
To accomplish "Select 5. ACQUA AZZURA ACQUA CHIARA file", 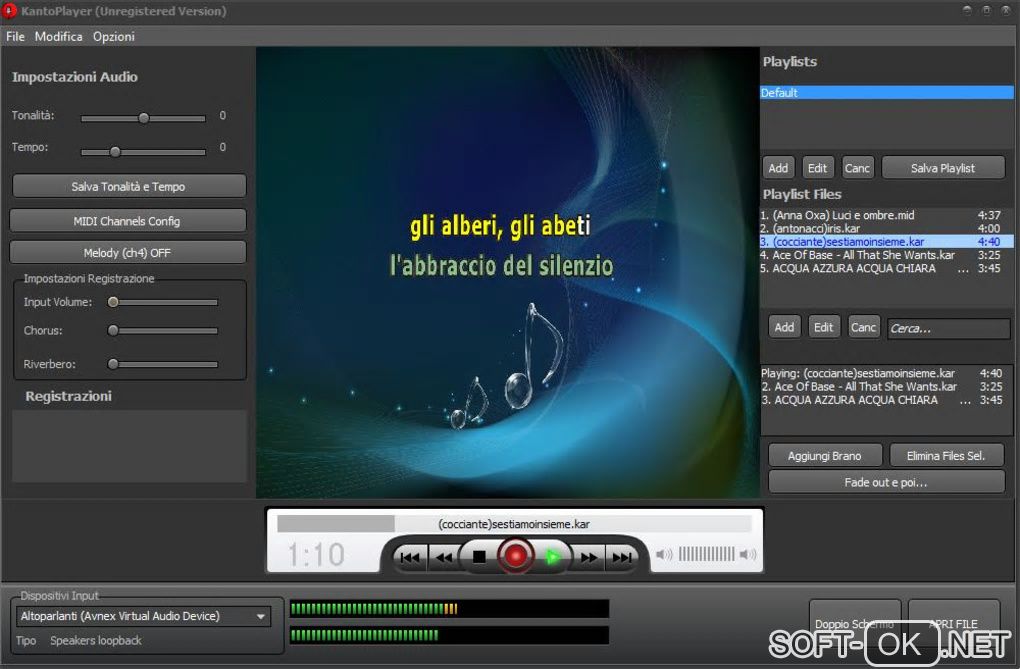I will 886,268.
